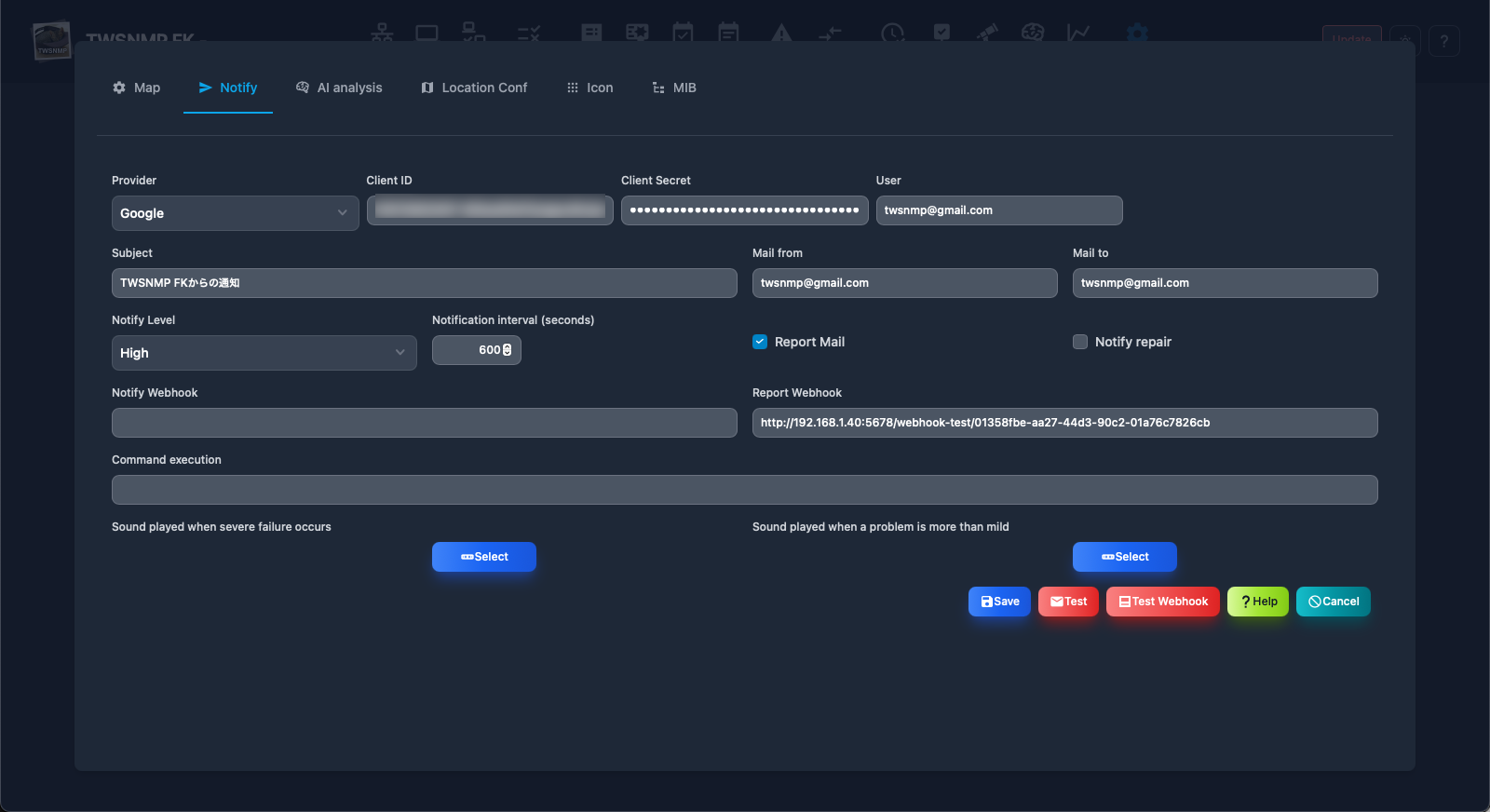Open the MIB tab

pos(674,88)
